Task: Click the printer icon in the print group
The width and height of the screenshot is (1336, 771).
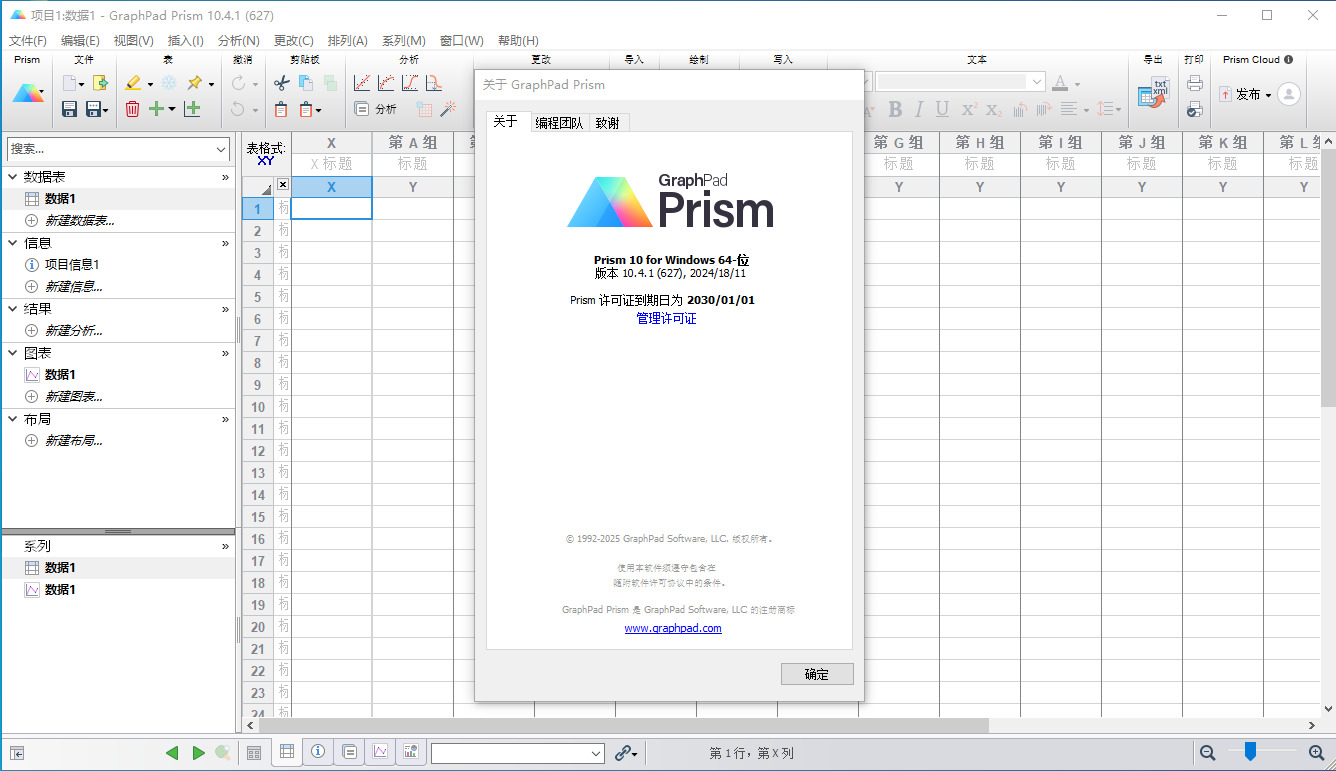Action: tap(1194, 83)
